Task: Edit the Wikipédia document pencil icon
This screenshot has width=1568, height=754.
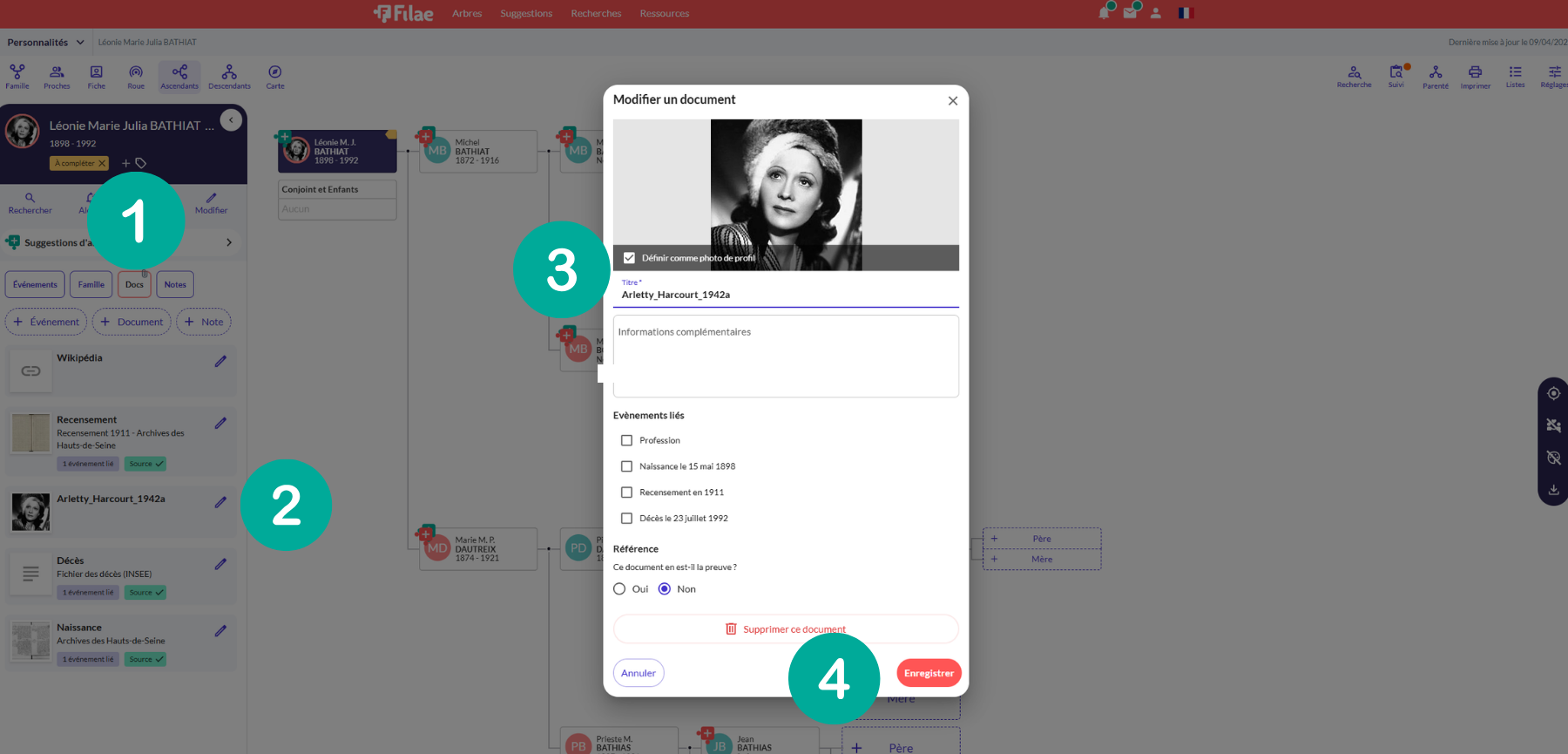Action: point(220,361)
